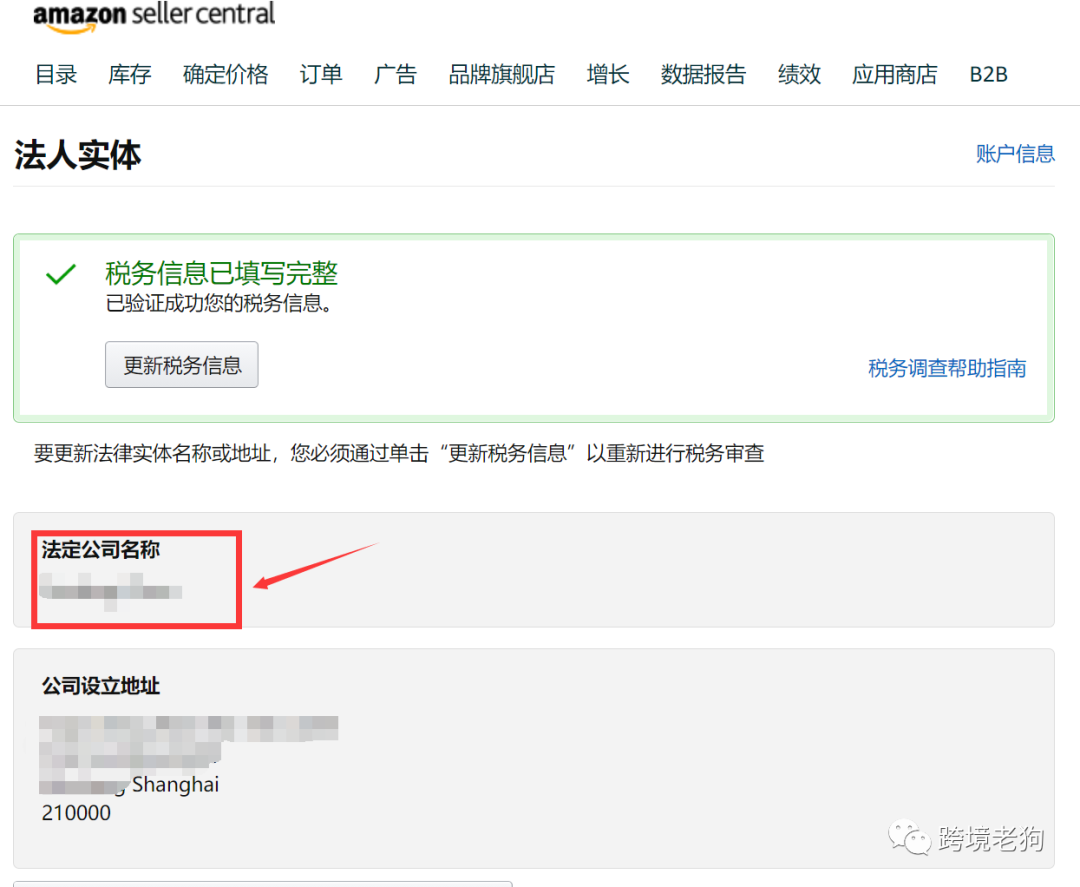Open the 目录 menu item

55,74
